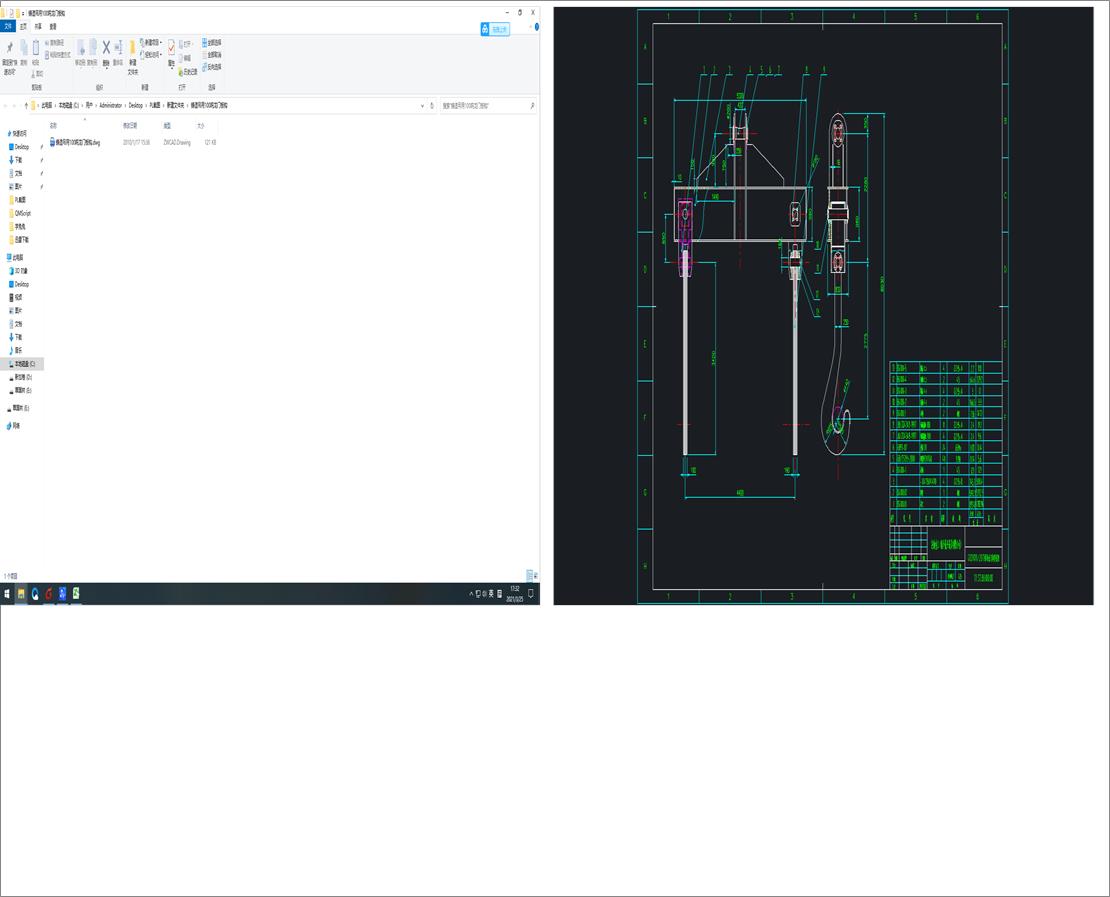Click the blue cloud upload button
The image size is (1110, 897).
point(495,30)
